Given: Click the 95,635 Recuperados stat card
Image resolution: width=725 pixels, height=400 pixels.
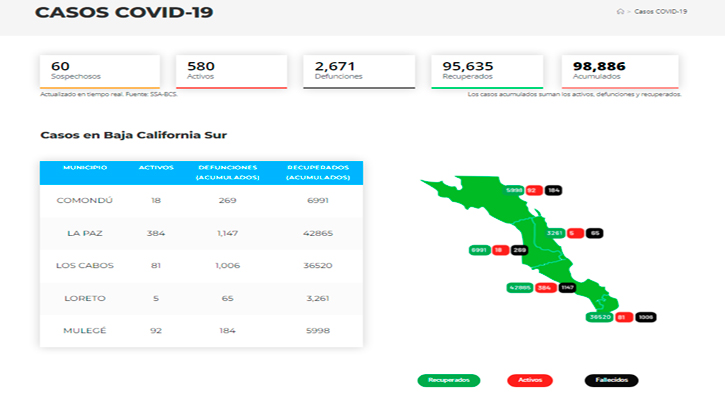Looking at the screenshot, I should pyautogui.click(x=487, y=72).
